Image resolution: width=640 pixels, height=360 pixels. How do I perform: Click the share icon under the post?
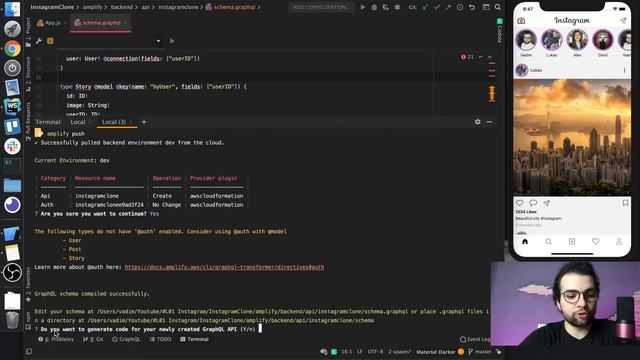tap(547, 203)
